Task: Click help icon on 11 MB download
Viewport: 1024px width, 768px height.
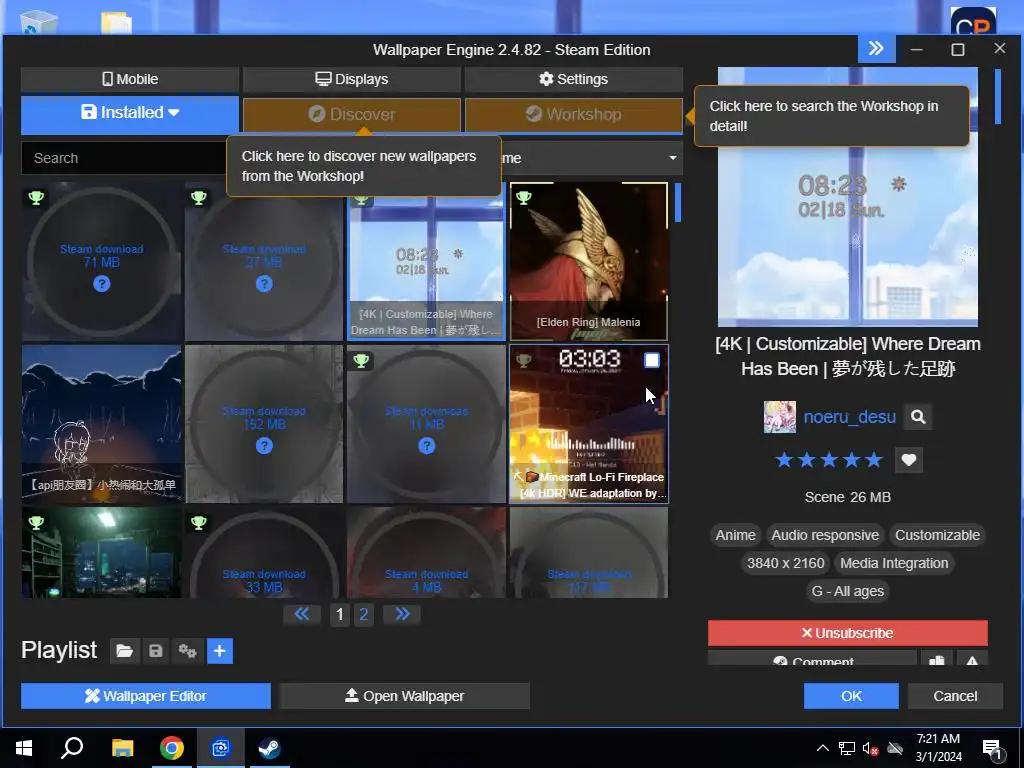Action: (426, 446)
